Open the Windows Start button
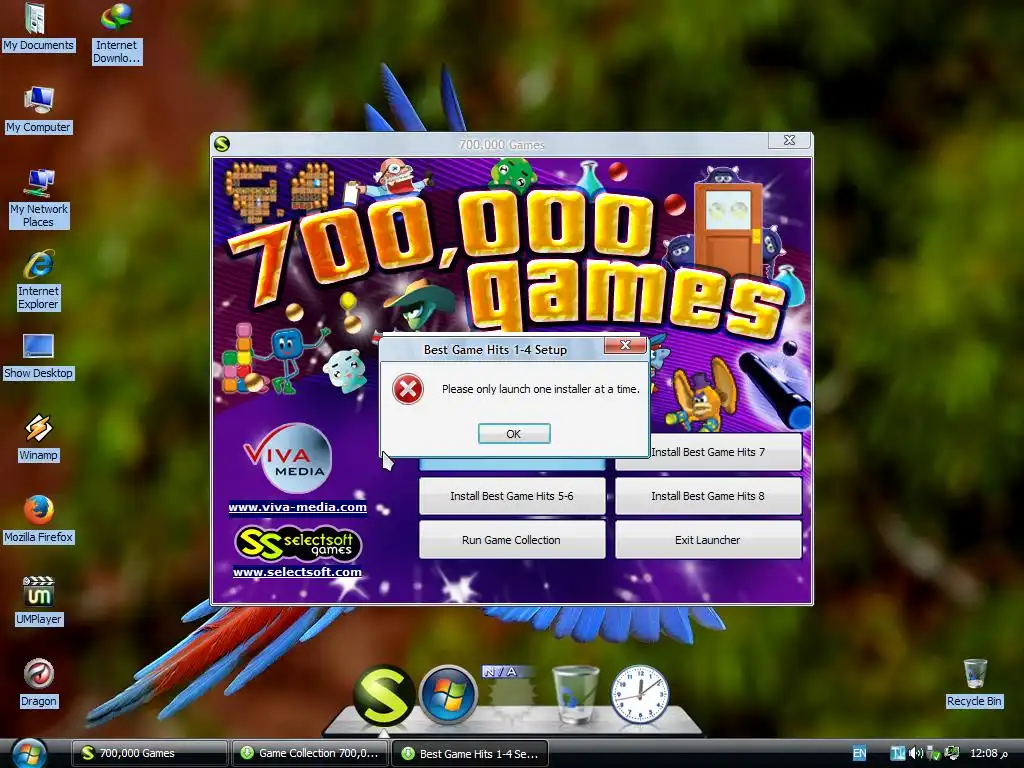 27,754
